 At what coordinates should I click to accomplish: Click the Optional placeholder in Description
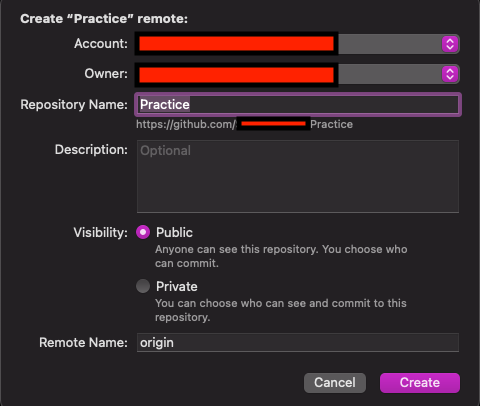point(165,151)
